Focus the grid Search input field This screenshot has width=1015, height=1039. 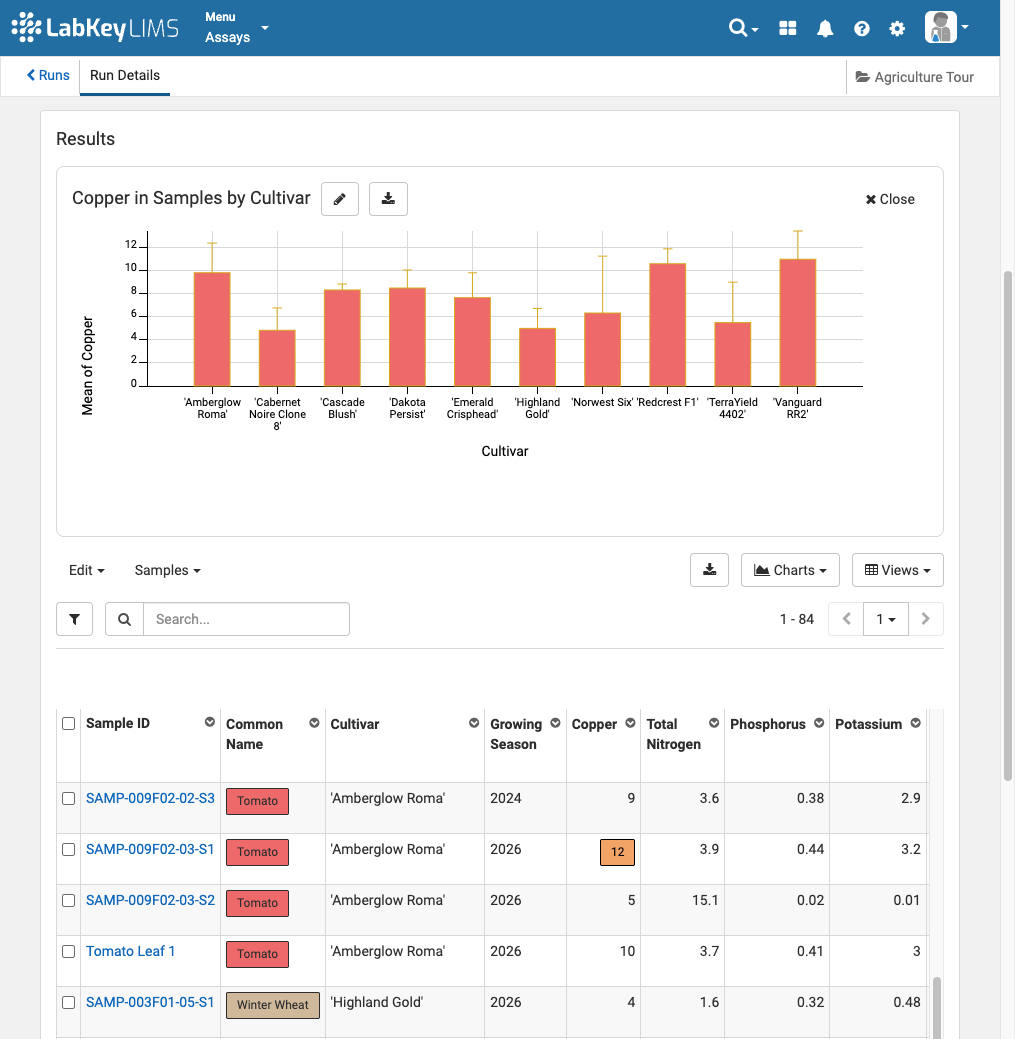246,619
